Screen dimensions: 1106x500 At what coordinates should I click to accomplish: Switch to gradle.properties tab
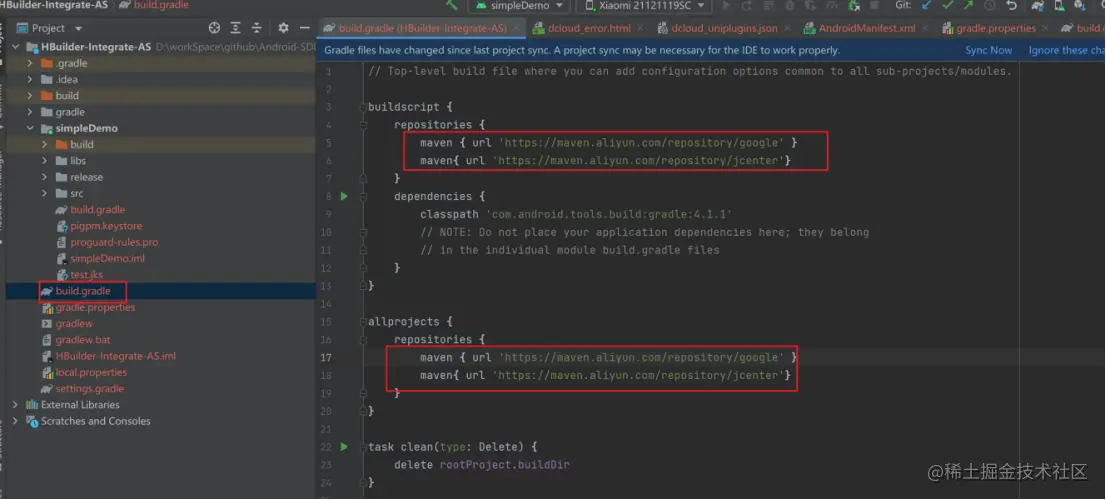click(x=995, y=29)
